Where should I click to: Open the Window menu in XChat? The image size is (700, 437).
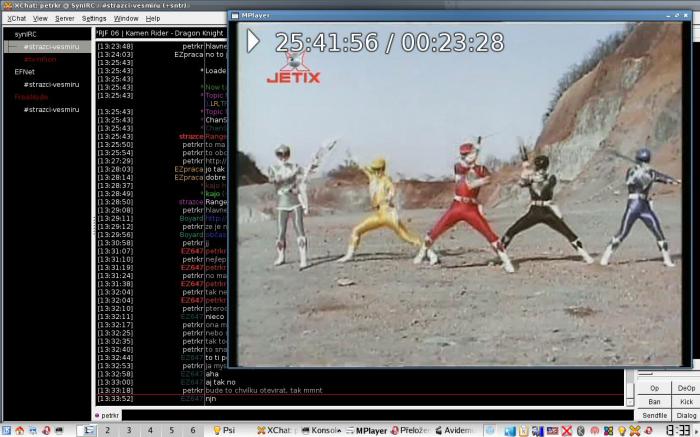(126, 18)
